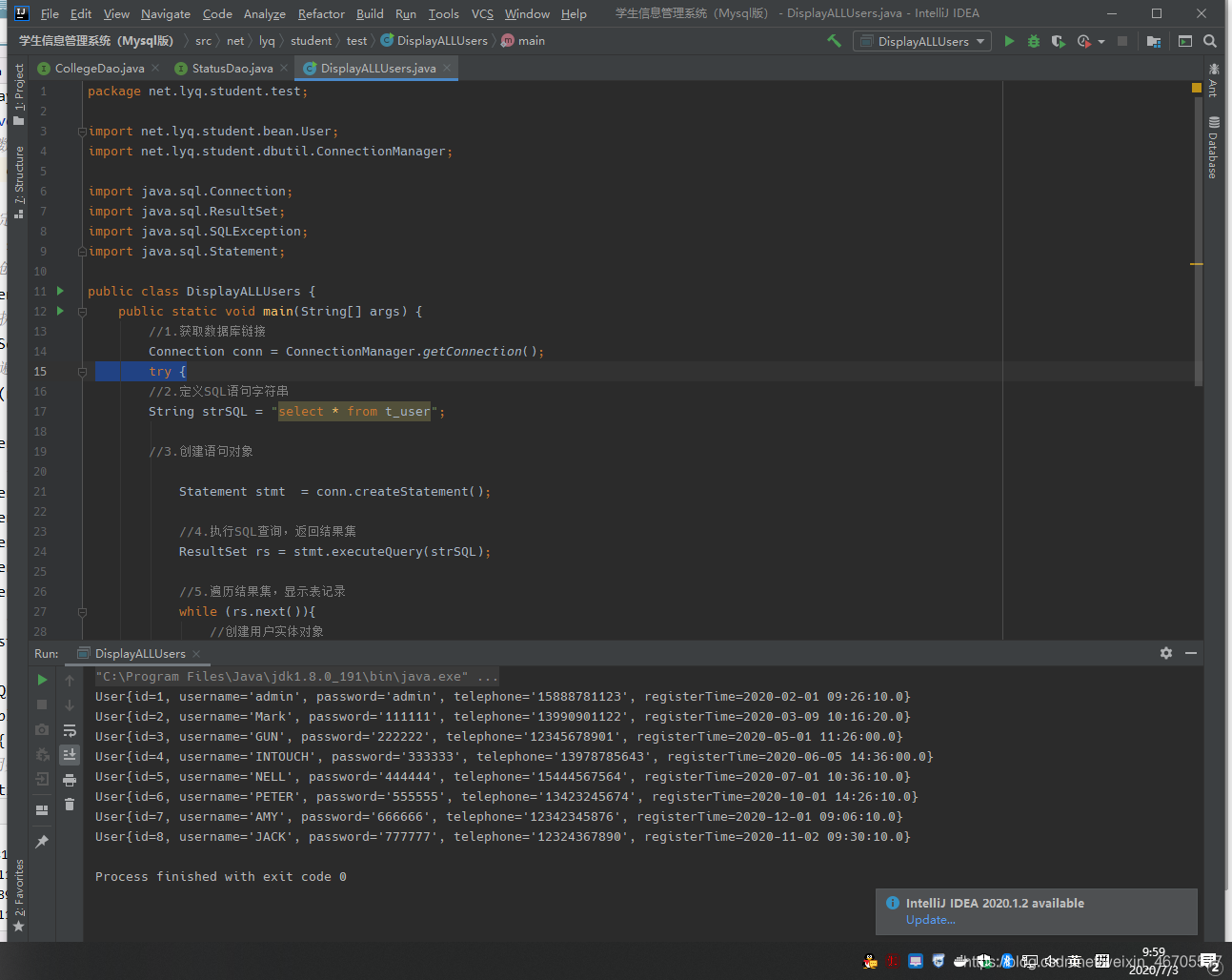Click the Restore Layout icon
The image size is (1232, 980).
42,810
